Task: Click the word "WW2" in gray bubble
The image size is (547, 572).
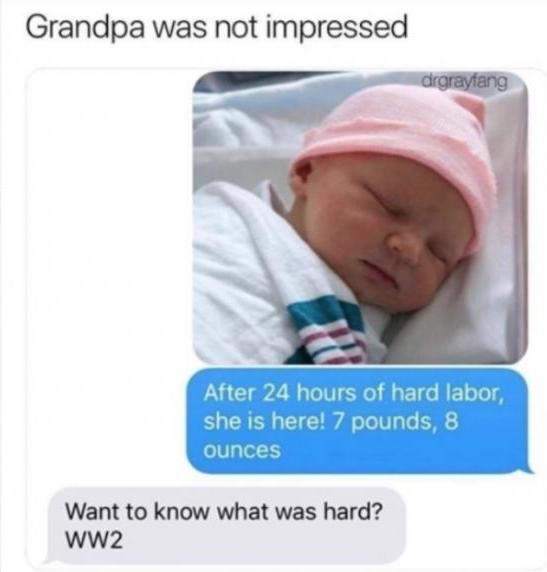Action: 94,540
